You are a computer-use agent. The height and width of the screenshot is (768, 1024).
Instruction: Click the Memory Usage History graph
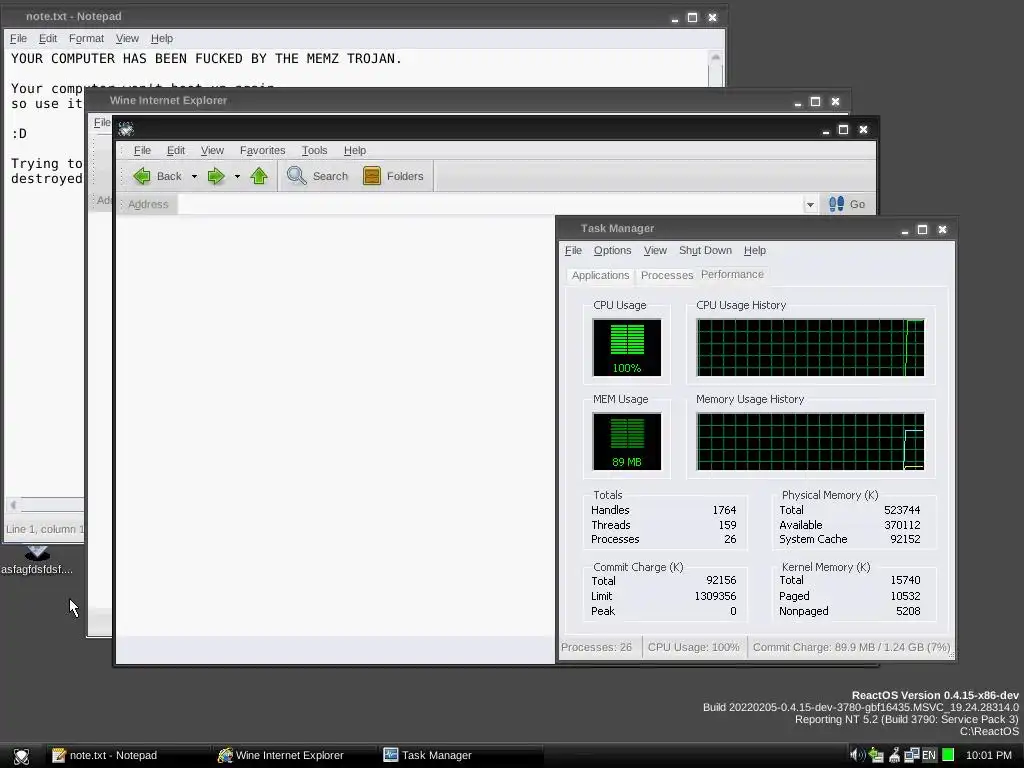pyautogui.click(x=810, y=441)
